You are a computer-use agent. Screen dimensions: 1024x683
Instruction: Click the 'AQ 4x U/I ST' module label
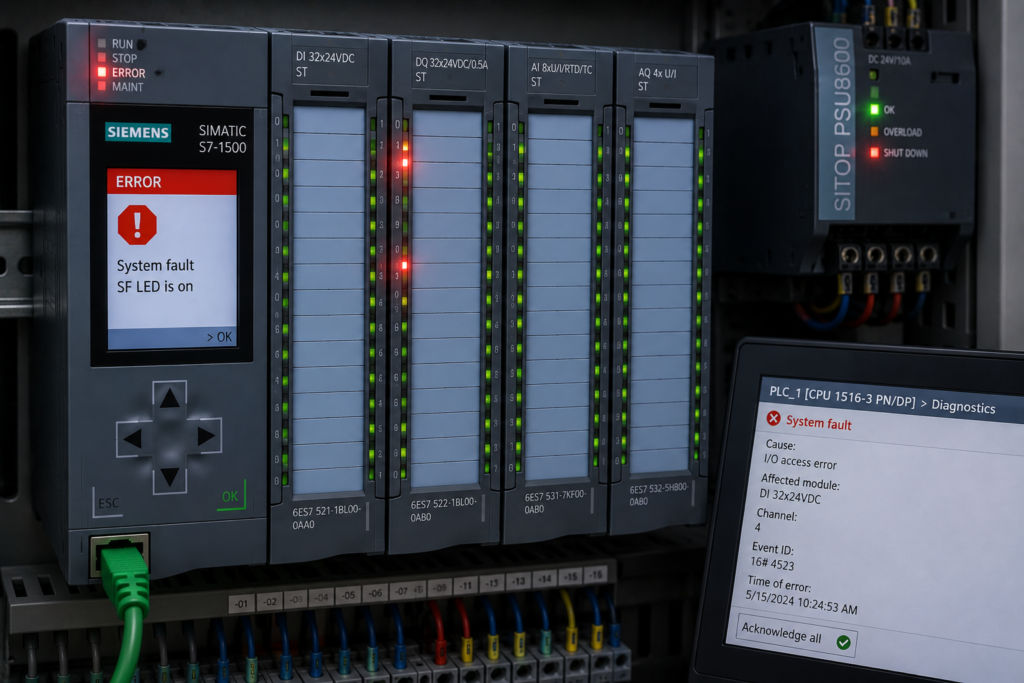click(656, 80)
